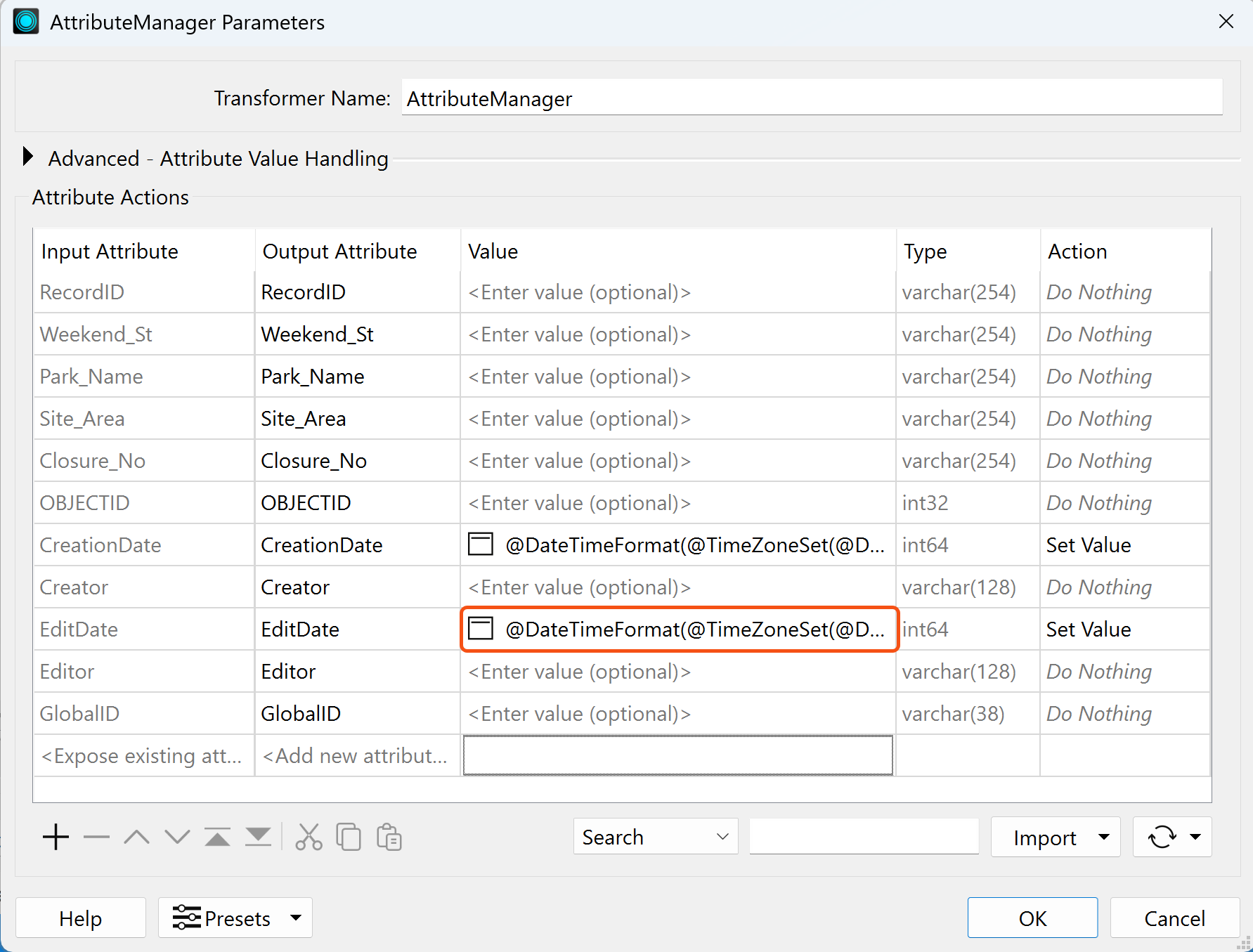1253x952 pixels.
Task: Move the selected row down
Action: click(x=177, y=837)
